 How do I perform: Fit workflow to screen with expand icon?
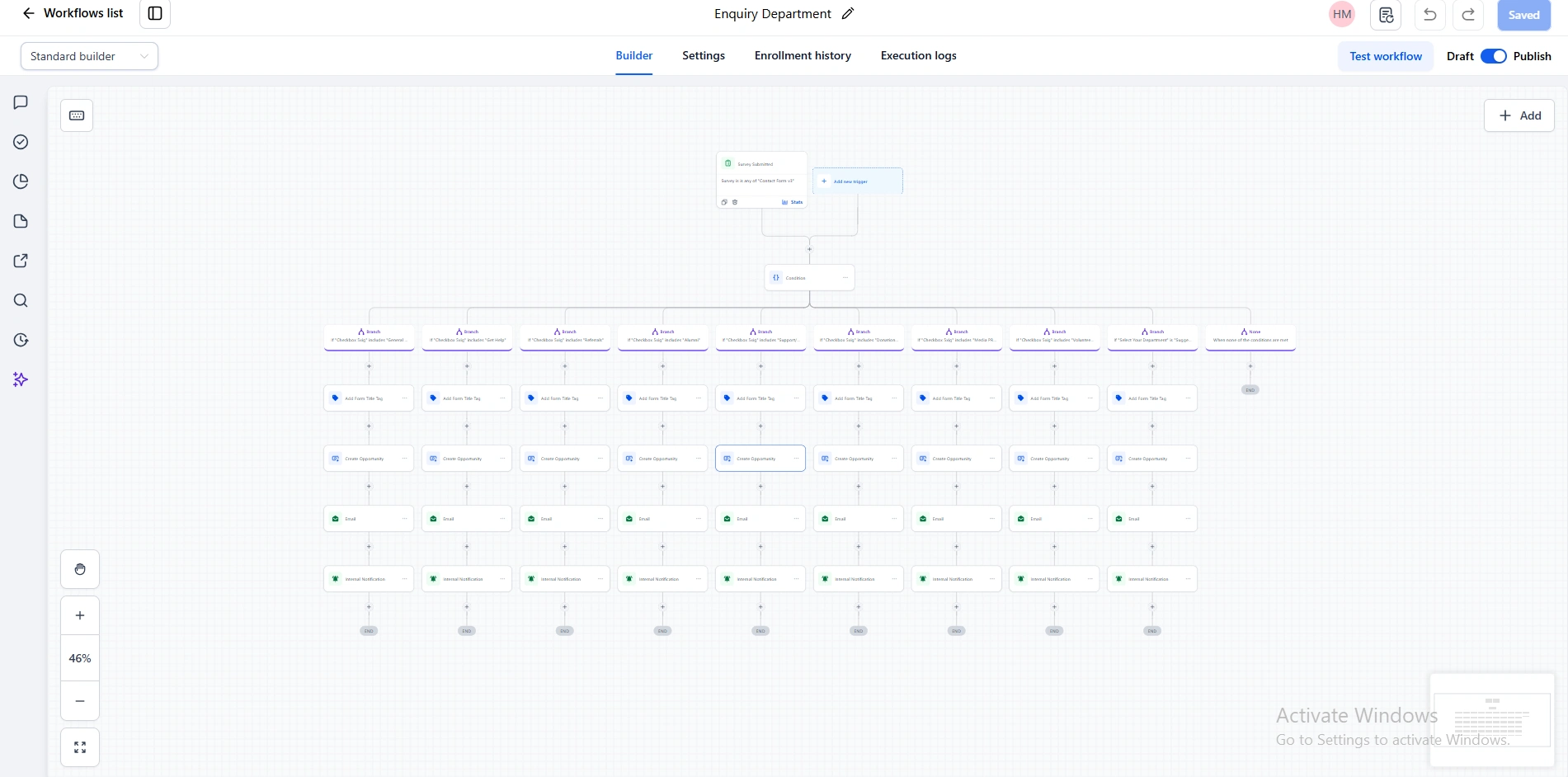80,747
